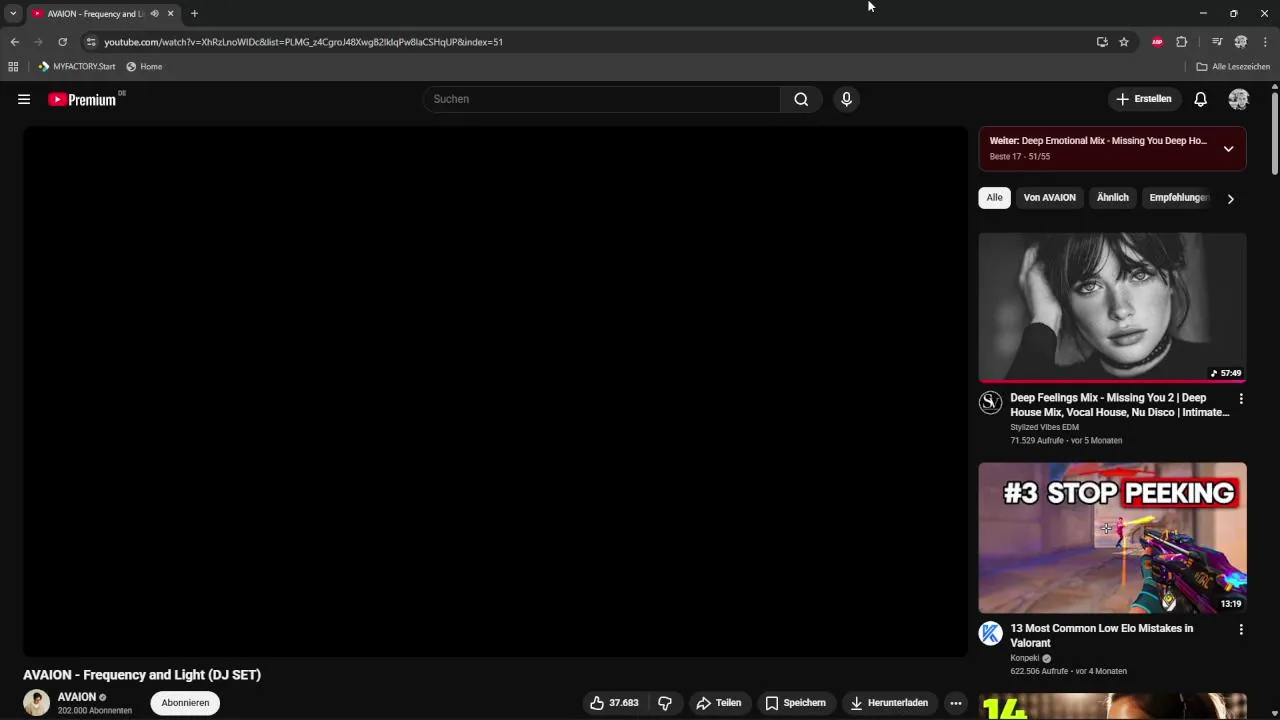Go to YouTube Premium home logo
This screenshot has width=1280, height=720.
[84, 99]
